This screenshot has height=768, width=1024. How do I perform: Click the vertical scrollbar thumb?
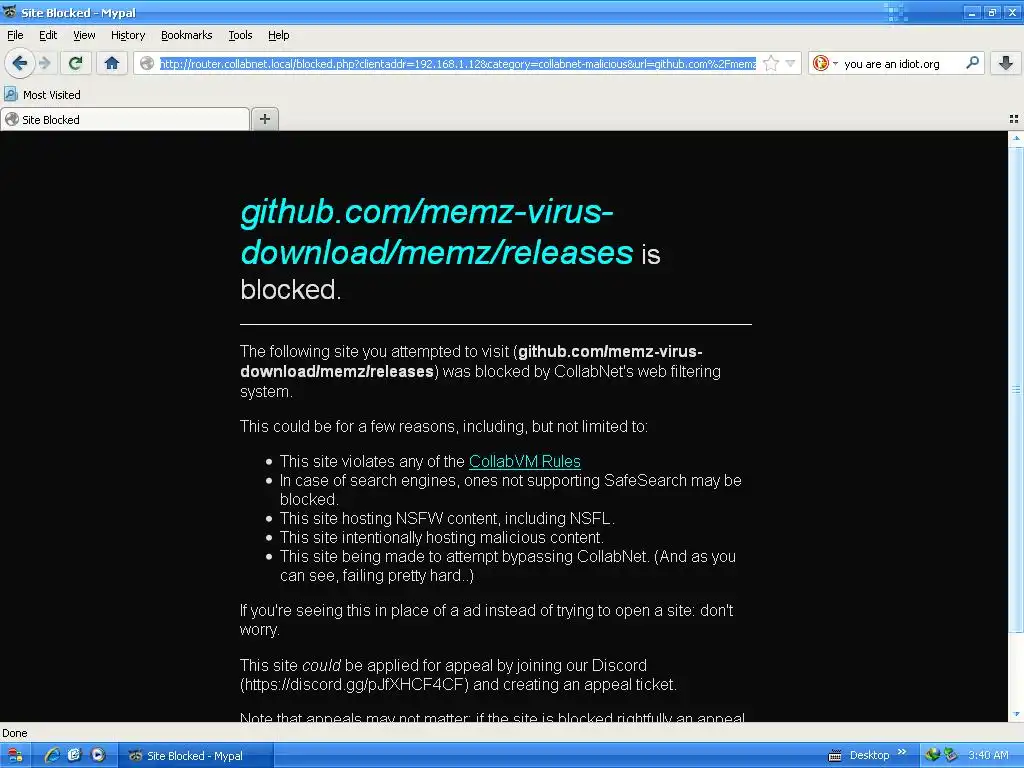click(1016, 389)
